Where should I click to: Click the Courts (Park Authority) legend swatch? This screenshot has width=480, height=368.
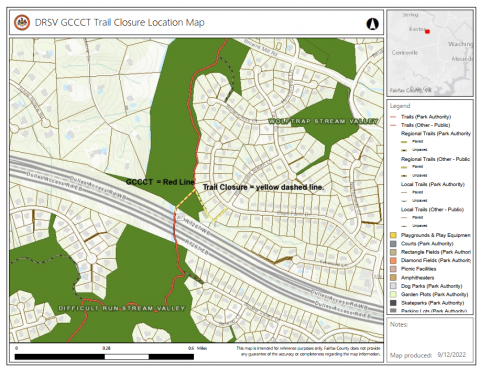pyautogui.click(x=393, y=244)
